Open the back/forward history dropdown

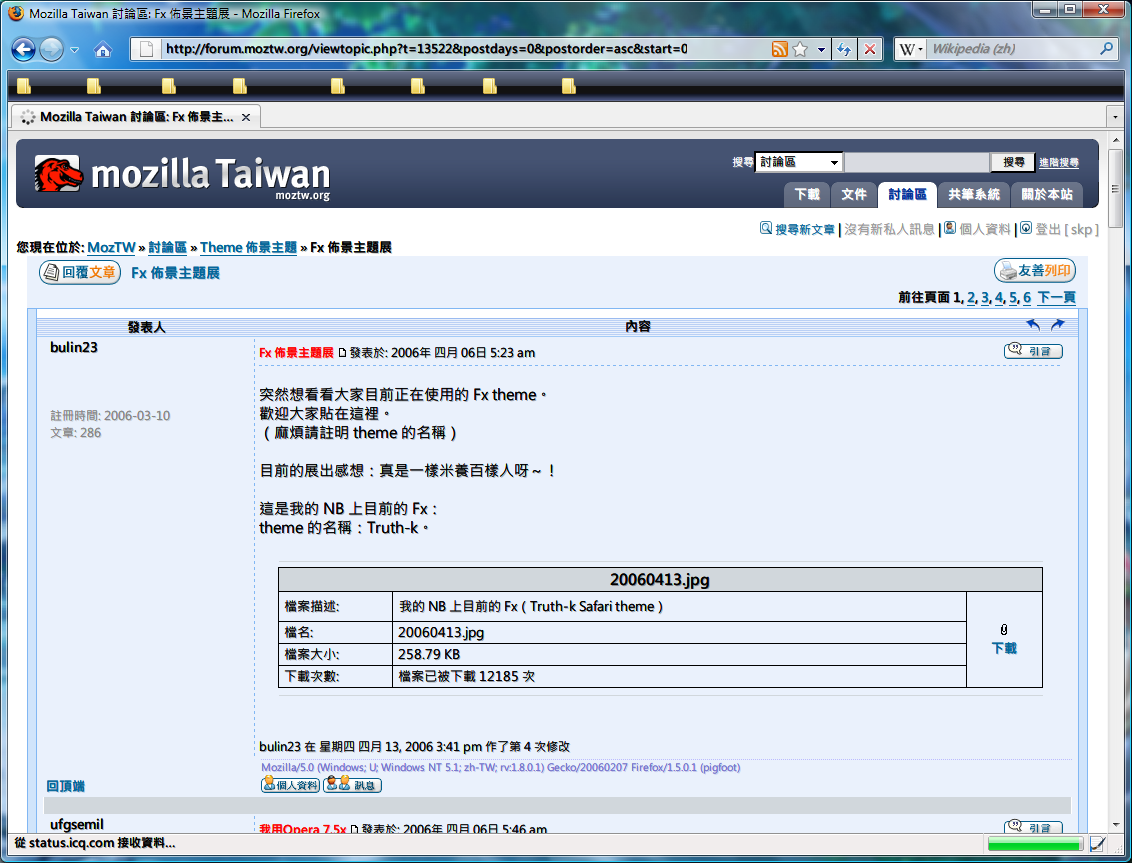(74, 50)
